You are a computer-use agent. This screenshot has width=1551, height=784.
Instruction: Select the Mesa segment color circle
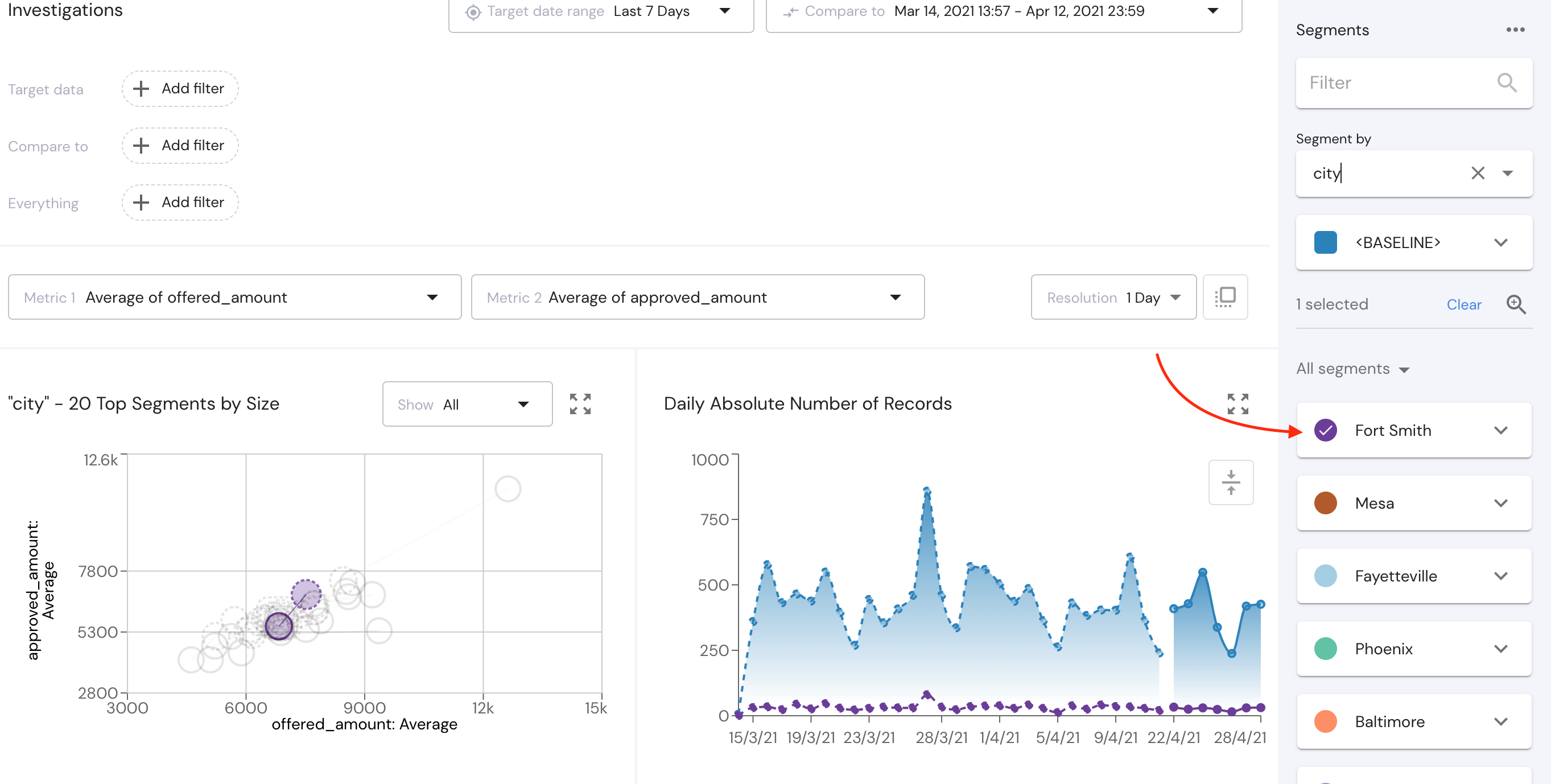point(1325,504)
